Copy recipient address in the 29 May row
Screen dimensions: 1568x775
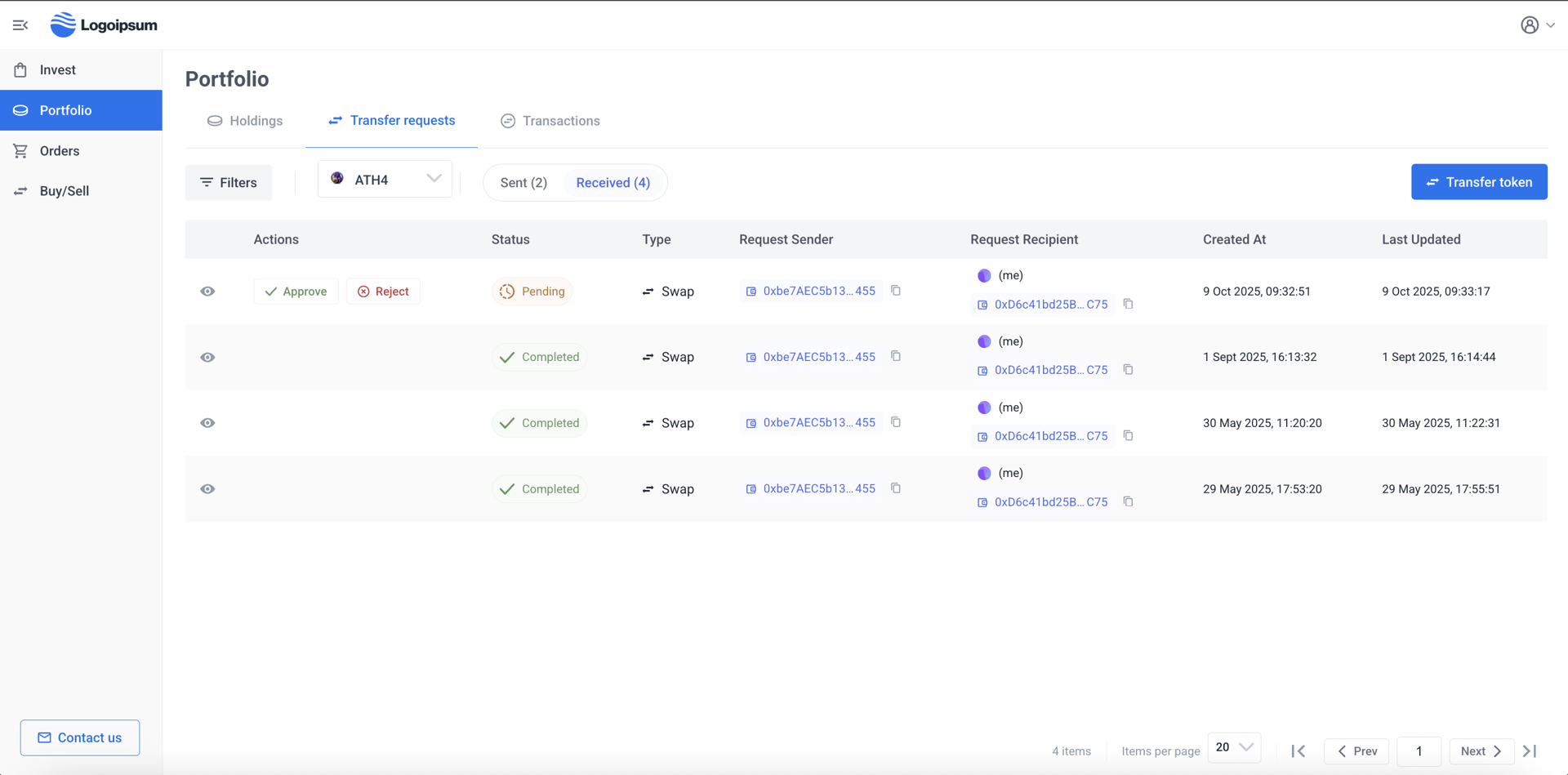click(1128, 501)
